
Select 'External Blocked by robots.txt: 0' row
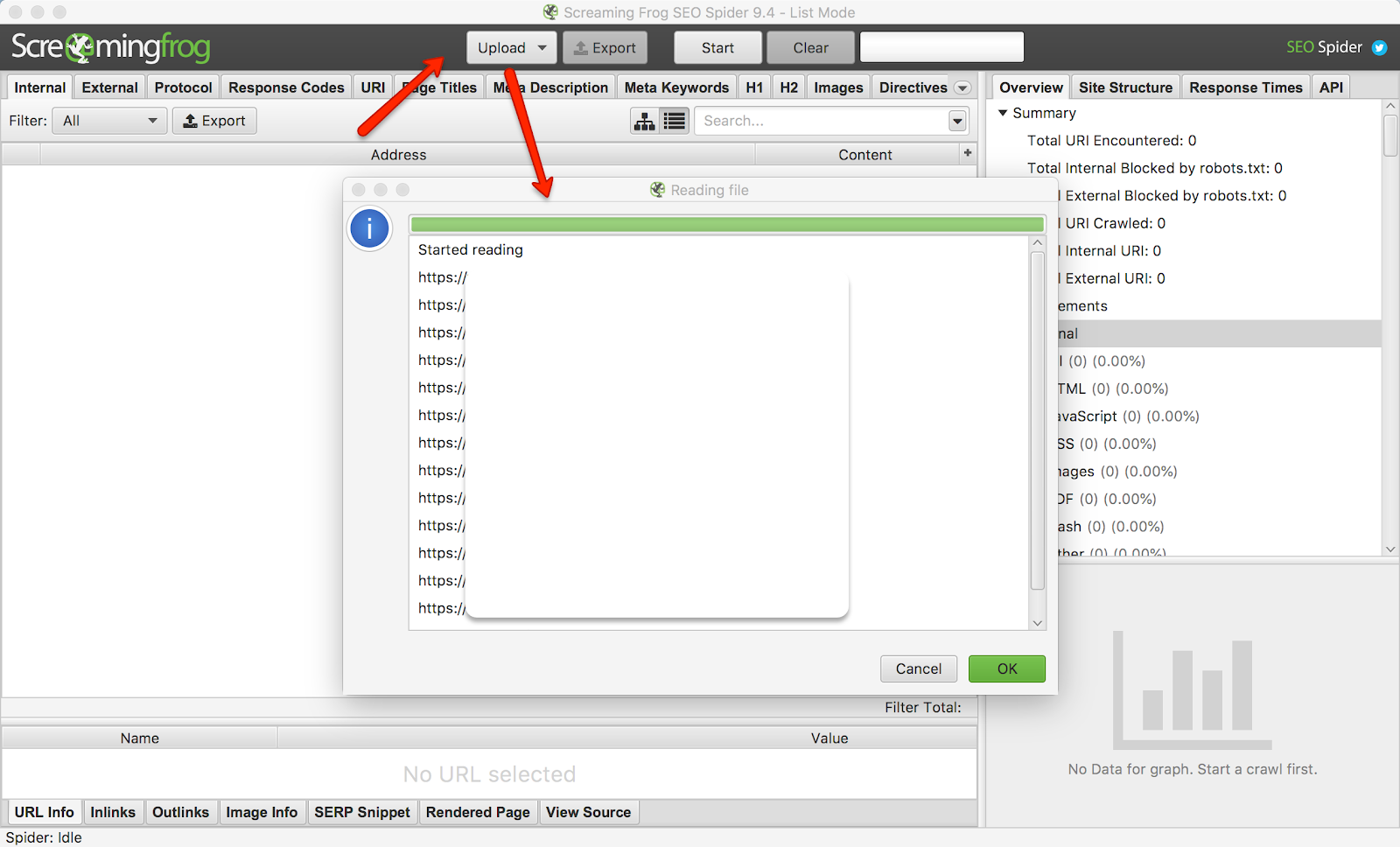[1175, 196]
